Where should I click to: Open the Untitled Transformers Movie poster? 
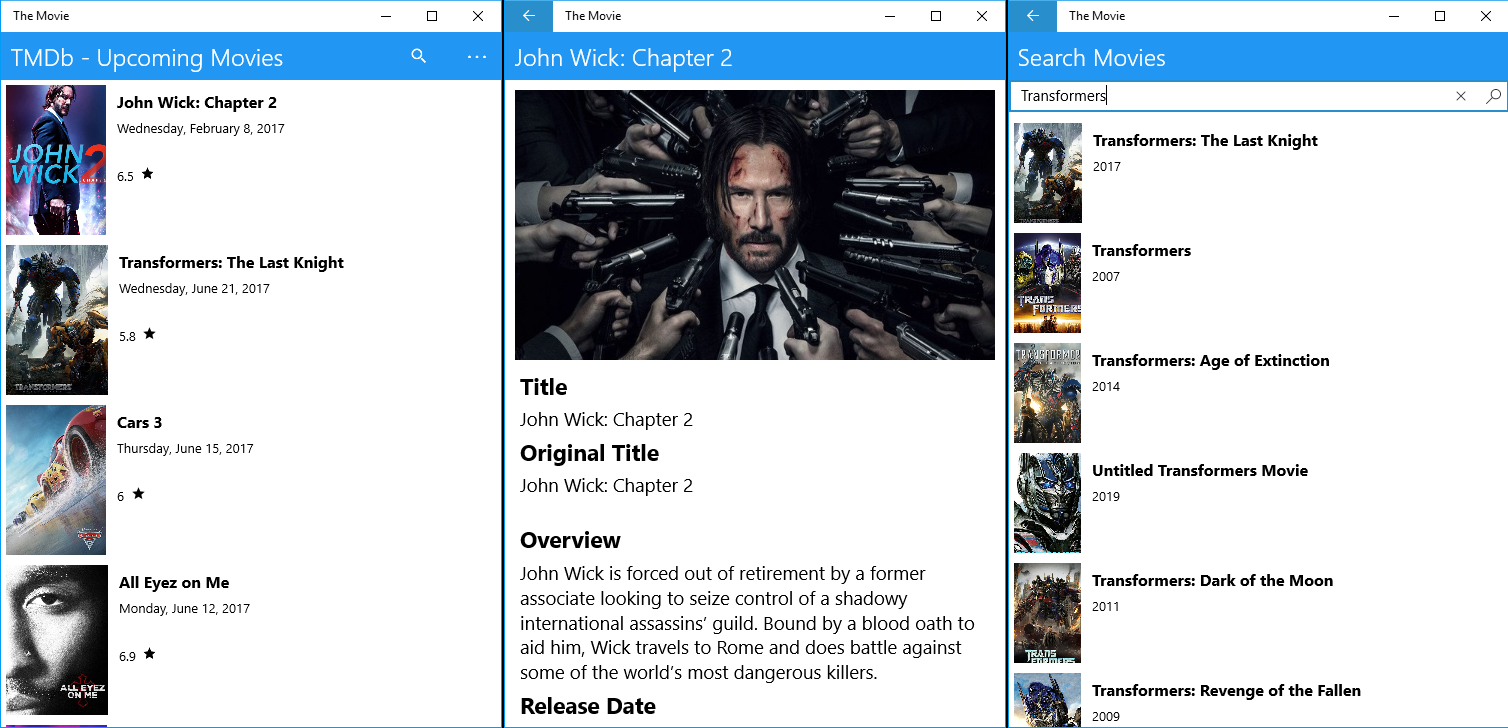click(1047, 503)
